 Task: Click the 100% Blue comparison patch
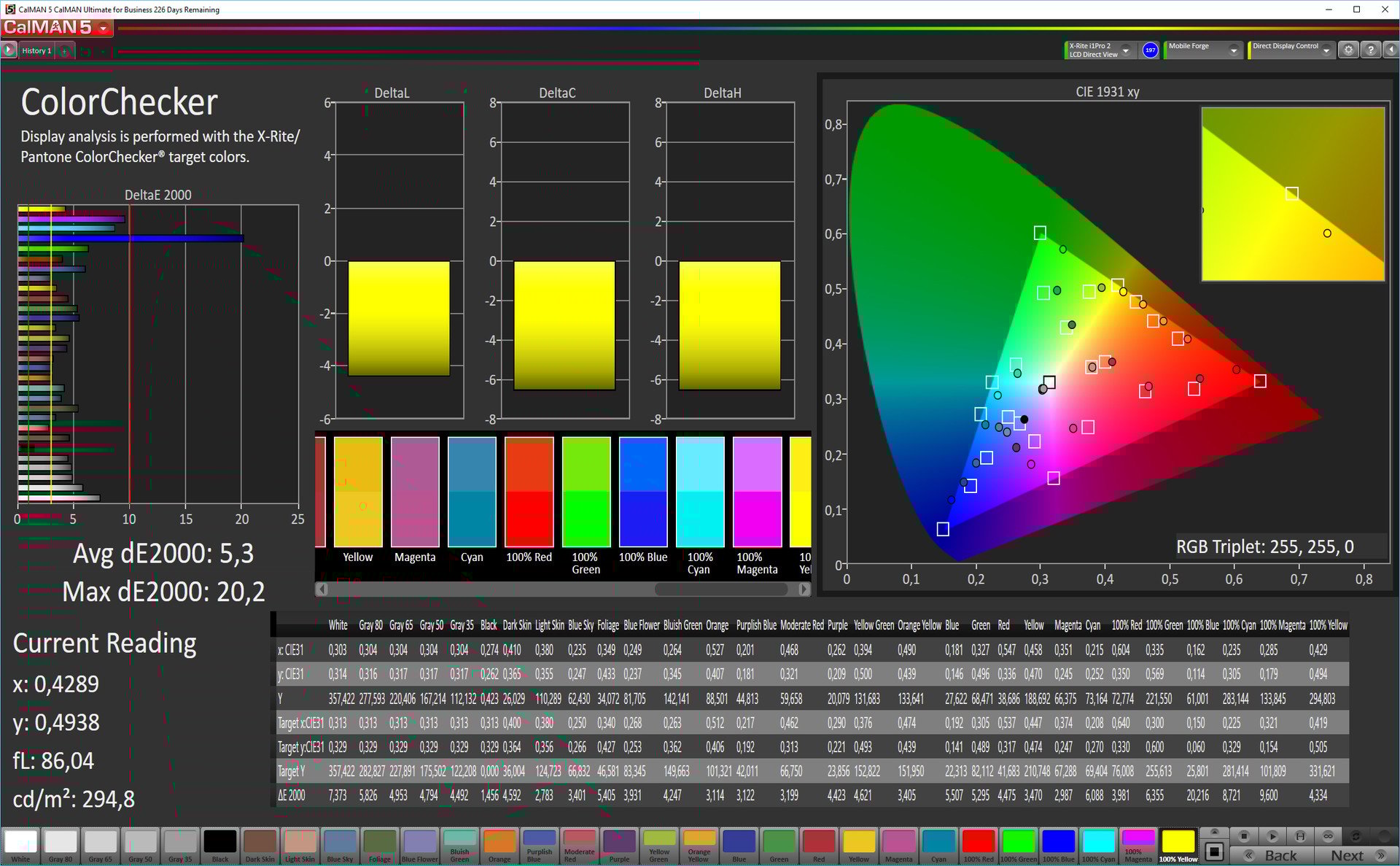click(643, 492)
